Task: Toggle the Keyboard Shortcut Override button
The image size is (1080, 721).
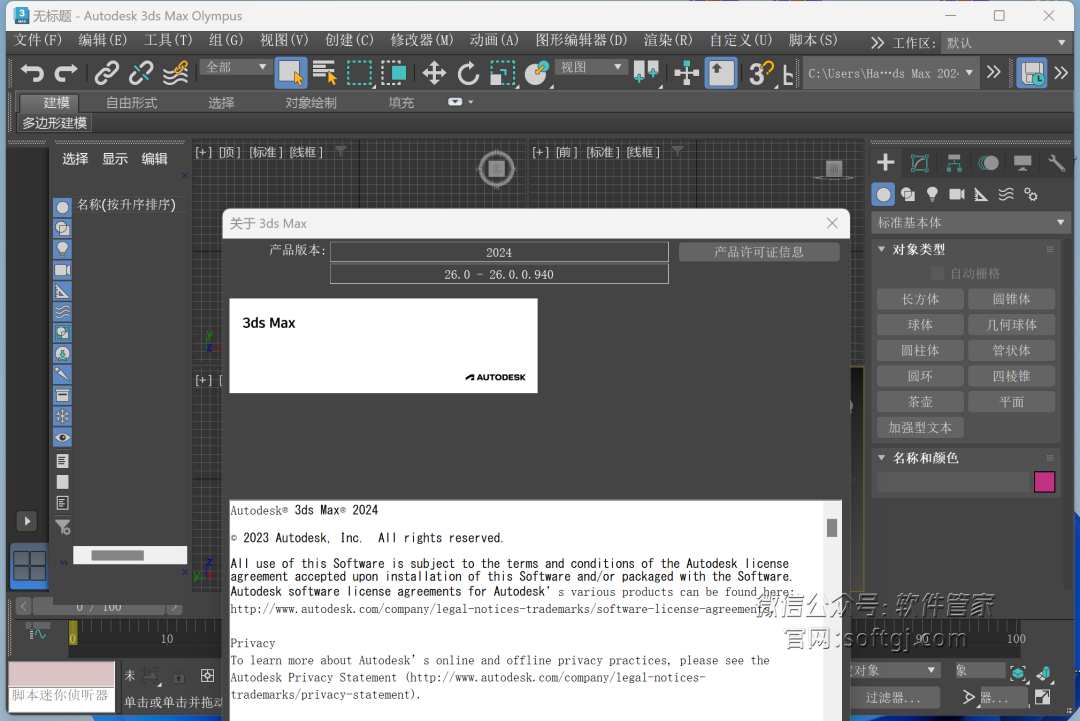Action: point(721,72)
